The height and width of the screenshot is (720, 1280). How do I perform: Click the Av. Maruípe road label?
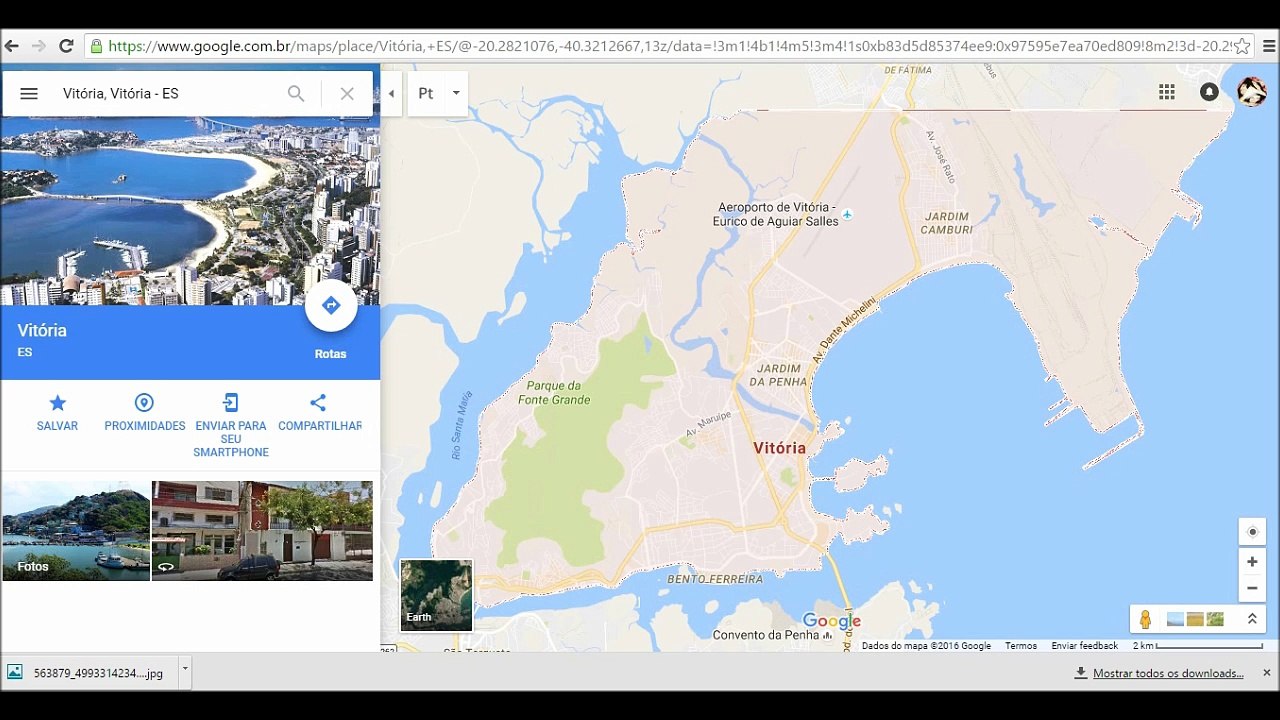tap(709, 425)
